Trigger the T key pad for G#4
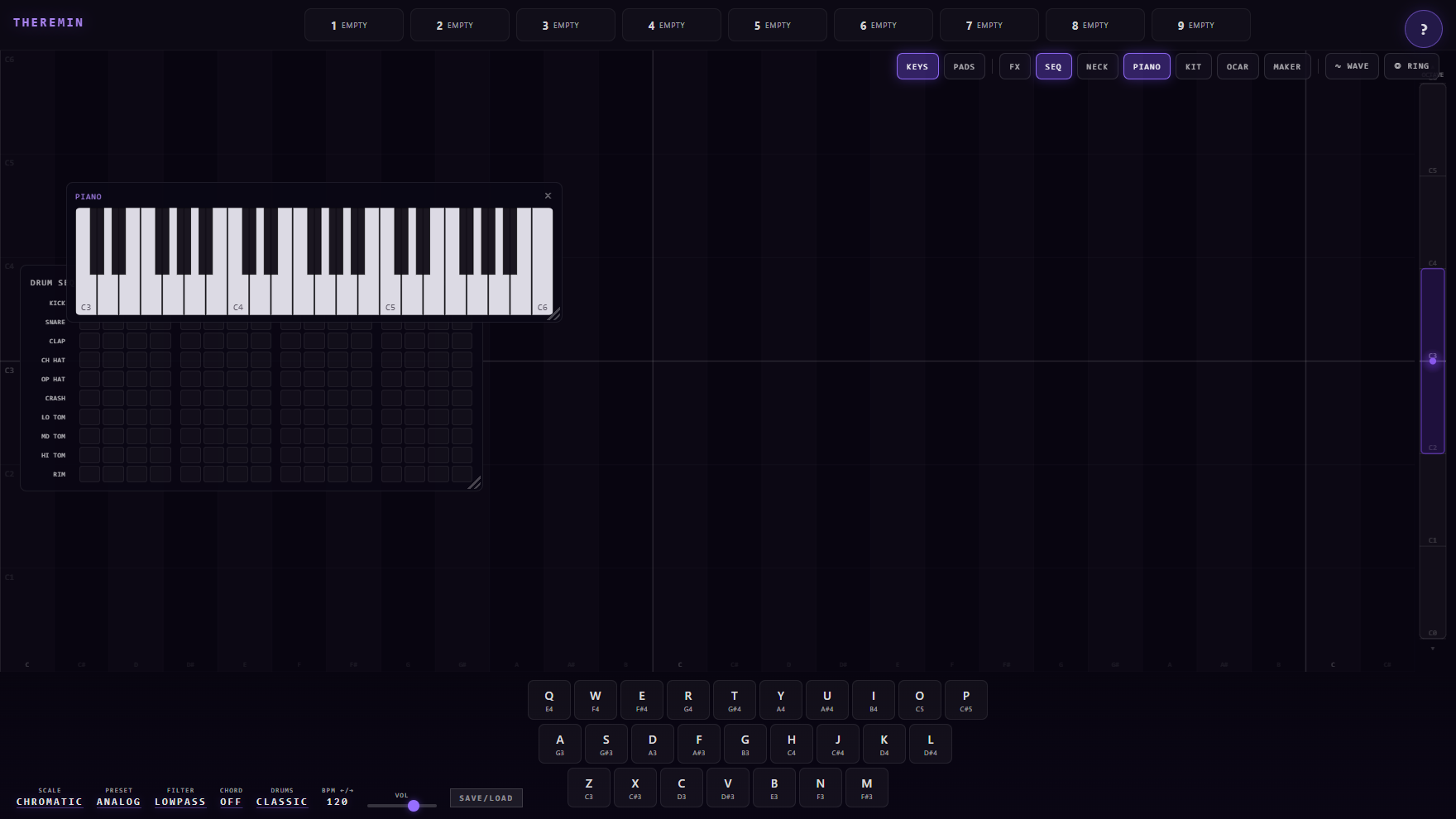This screenshot has height=819, width=1456. 735,700
